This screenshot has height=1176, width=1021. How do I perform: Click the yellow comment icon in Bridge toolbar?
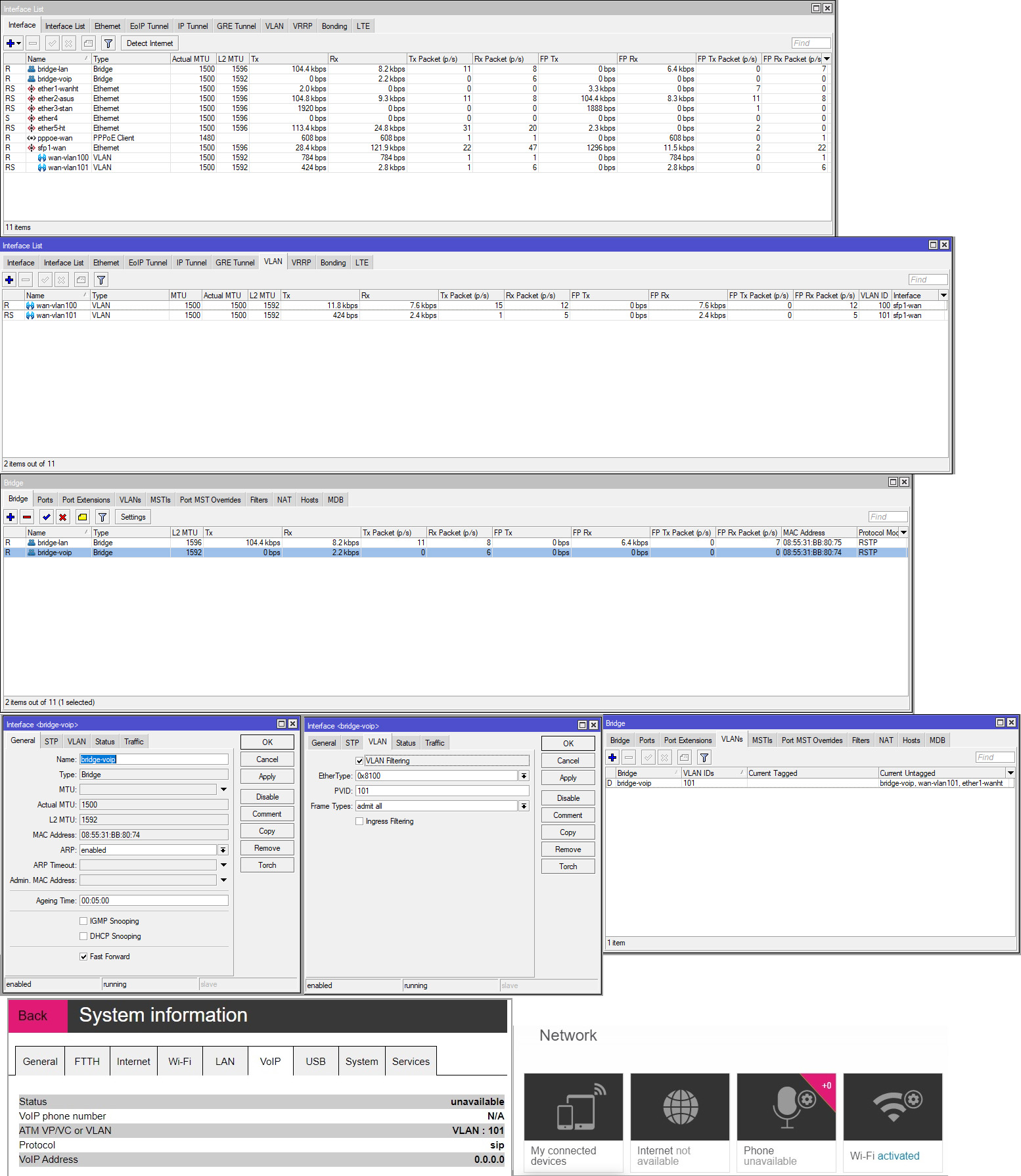tap(82, 517)
